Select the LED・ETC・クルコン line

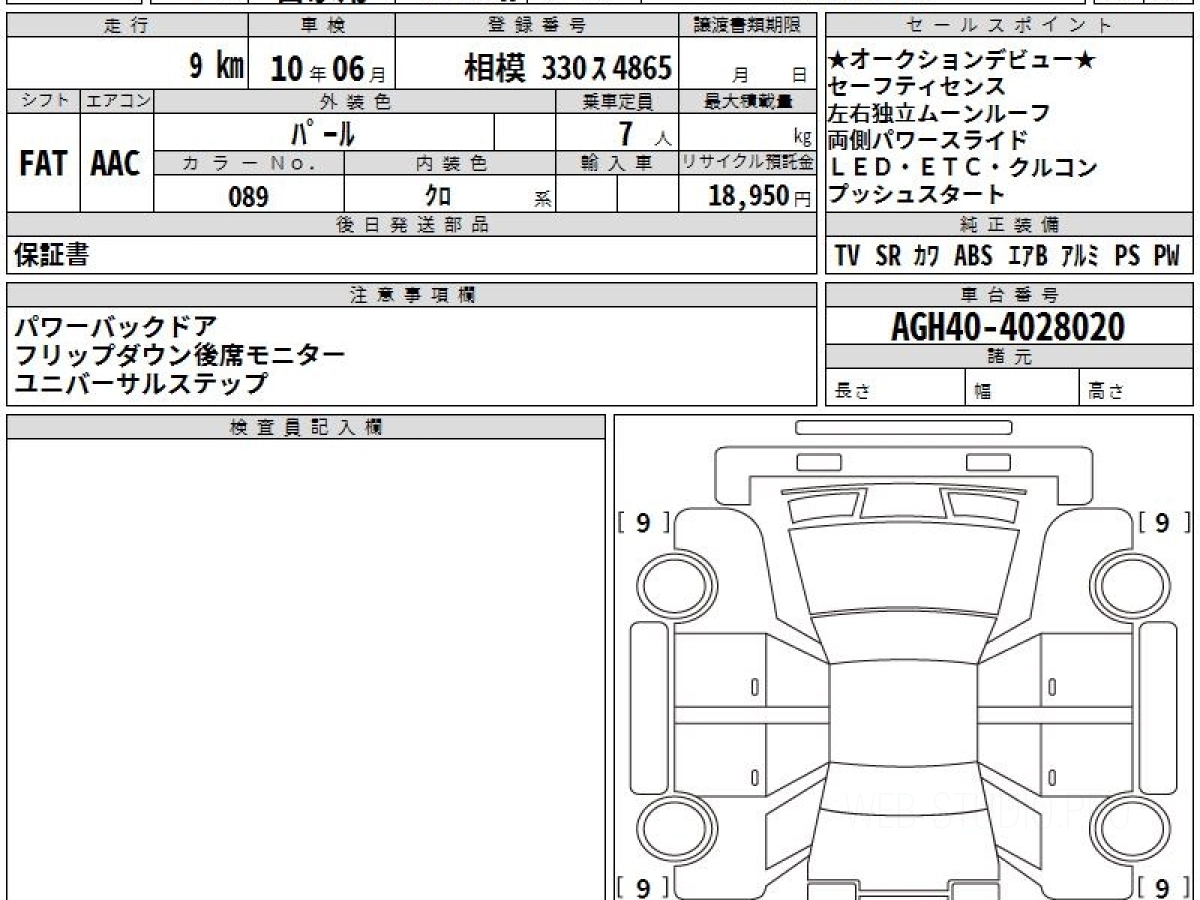pyautogui.click(x=963, y=168)
